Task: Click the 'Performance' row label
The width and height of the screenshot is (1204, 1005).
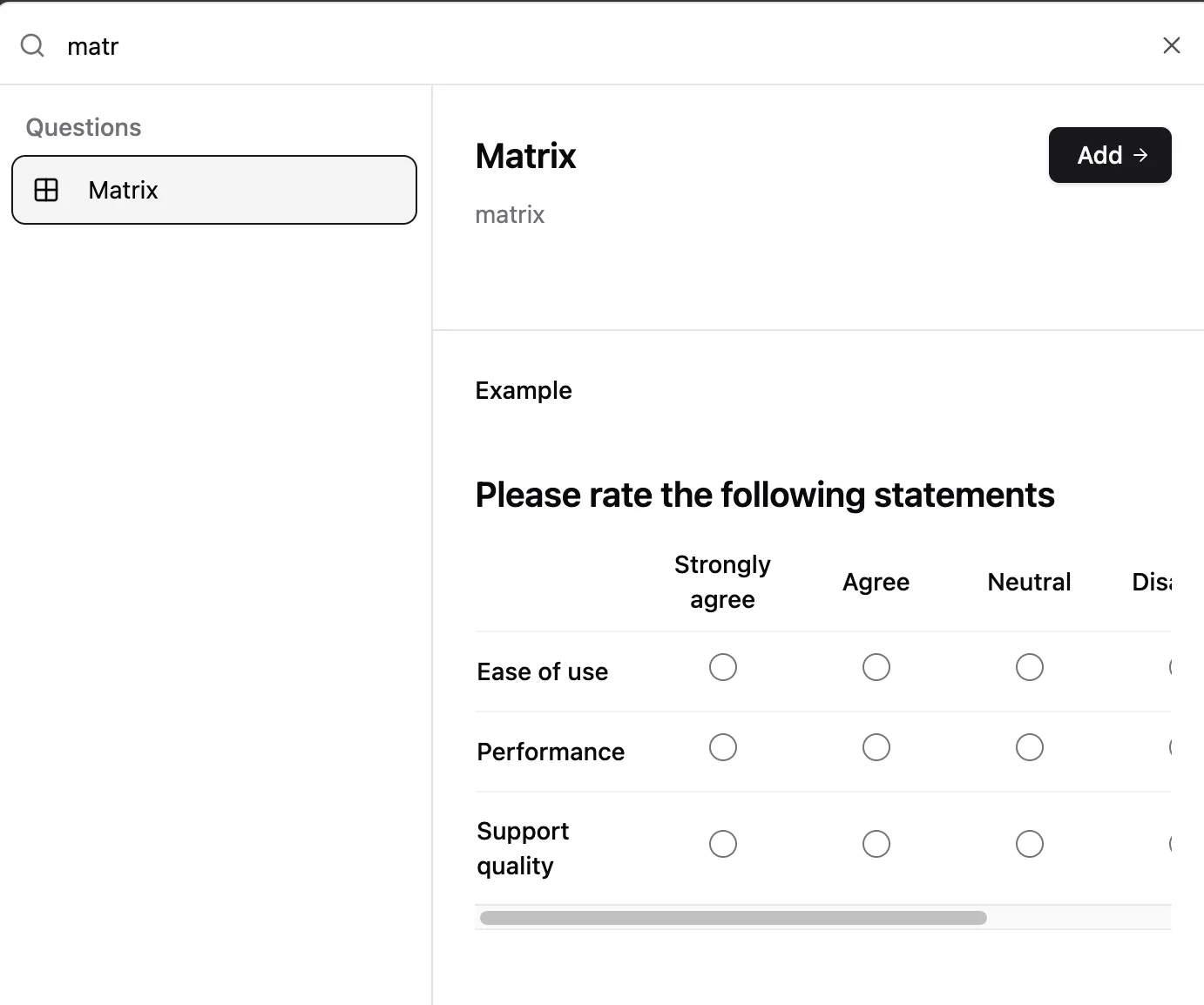Action: point(551,752)
